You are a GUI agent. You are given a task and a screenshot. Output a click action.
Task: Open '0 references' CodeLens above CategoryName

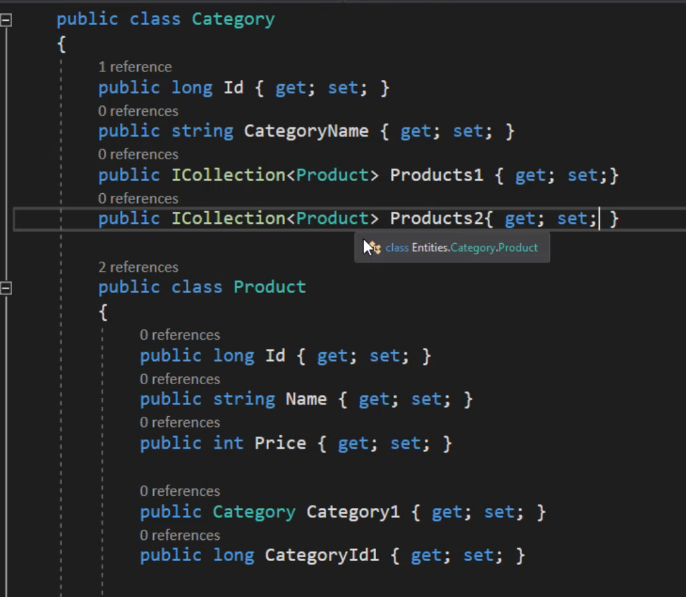[x=138, y=111]
